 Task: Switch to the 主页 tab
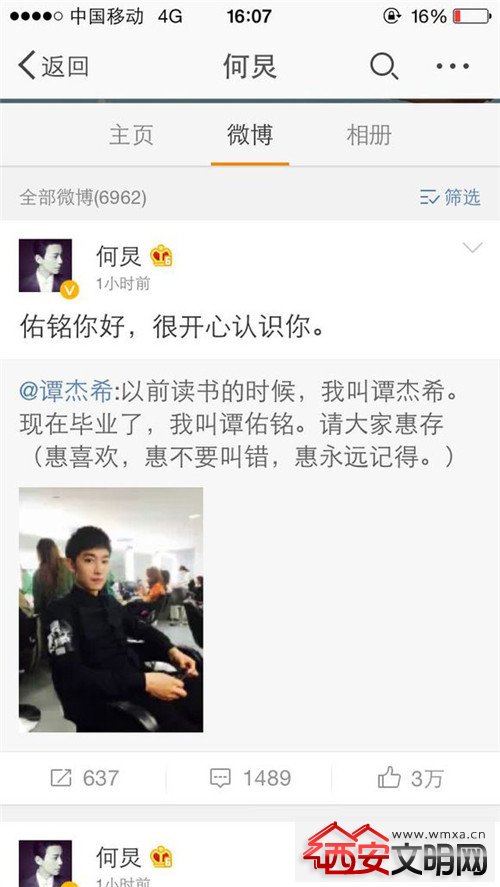point(131,135)
